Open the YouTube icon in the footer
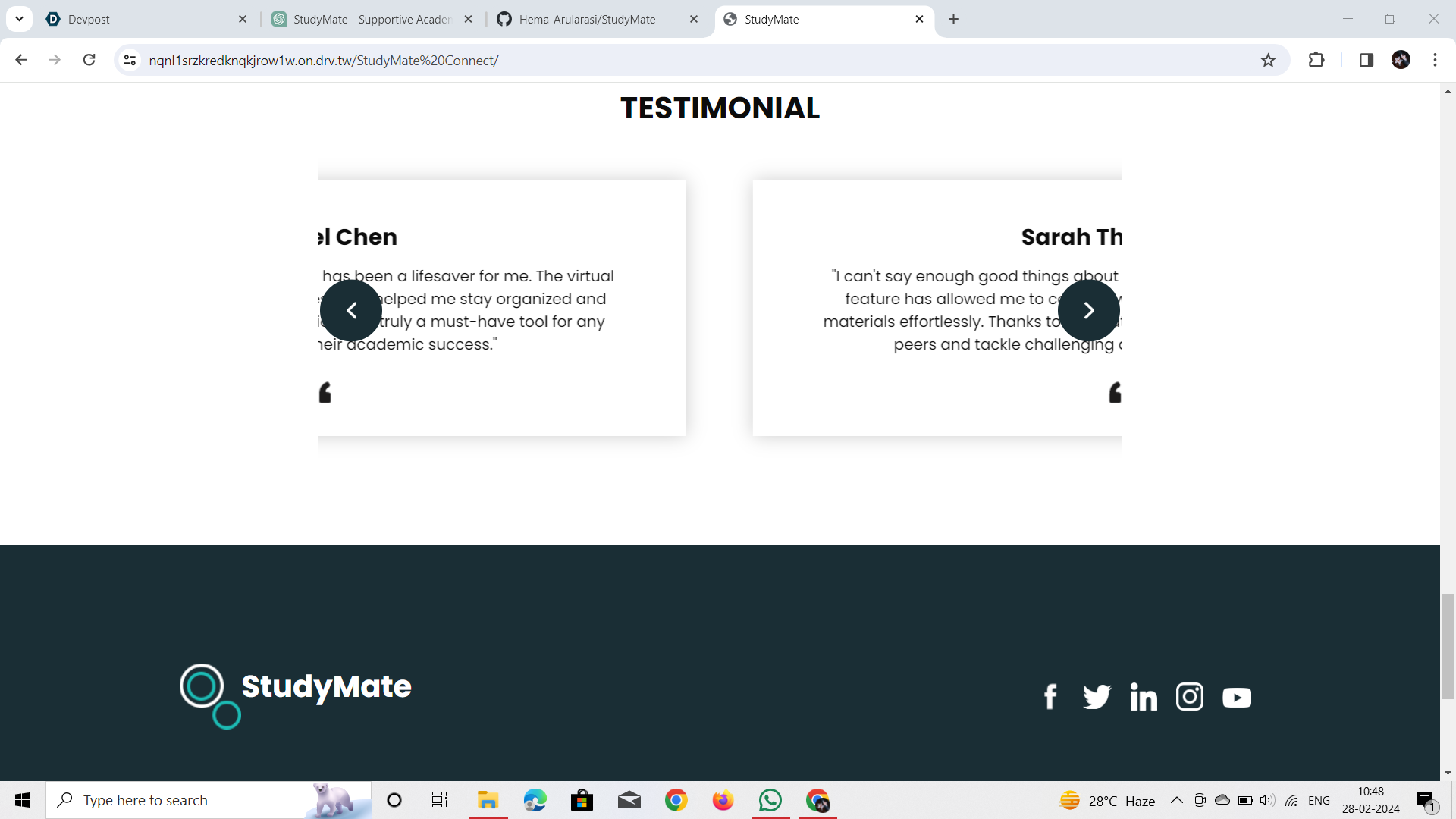The image size is (1456, 819). pos(1237,697)
